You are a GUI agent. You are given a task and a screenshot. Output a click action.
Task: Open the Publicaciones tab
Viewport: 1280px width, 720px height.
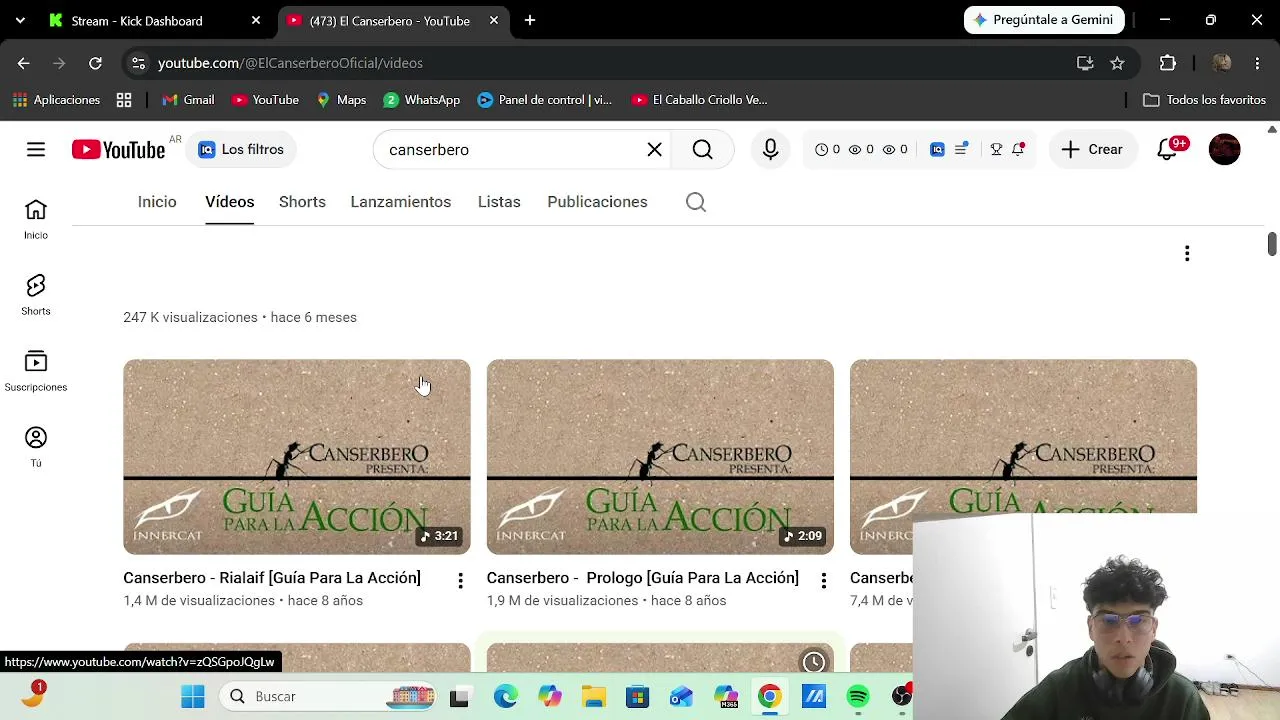click(x=597, y=202)
